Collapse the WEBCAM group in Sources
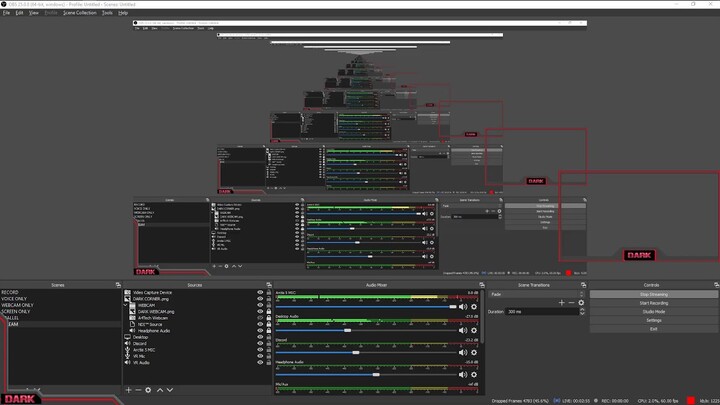720x405 pixels. click(x=126, y=305)
